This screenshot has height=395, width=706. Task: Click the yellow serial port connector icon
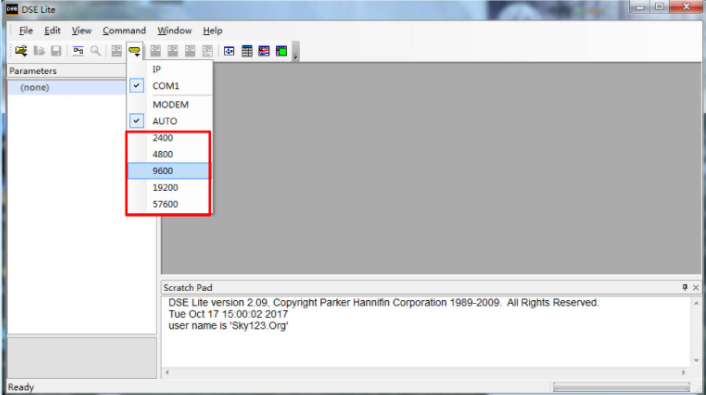pyautogui.click(x=134, y=51)
